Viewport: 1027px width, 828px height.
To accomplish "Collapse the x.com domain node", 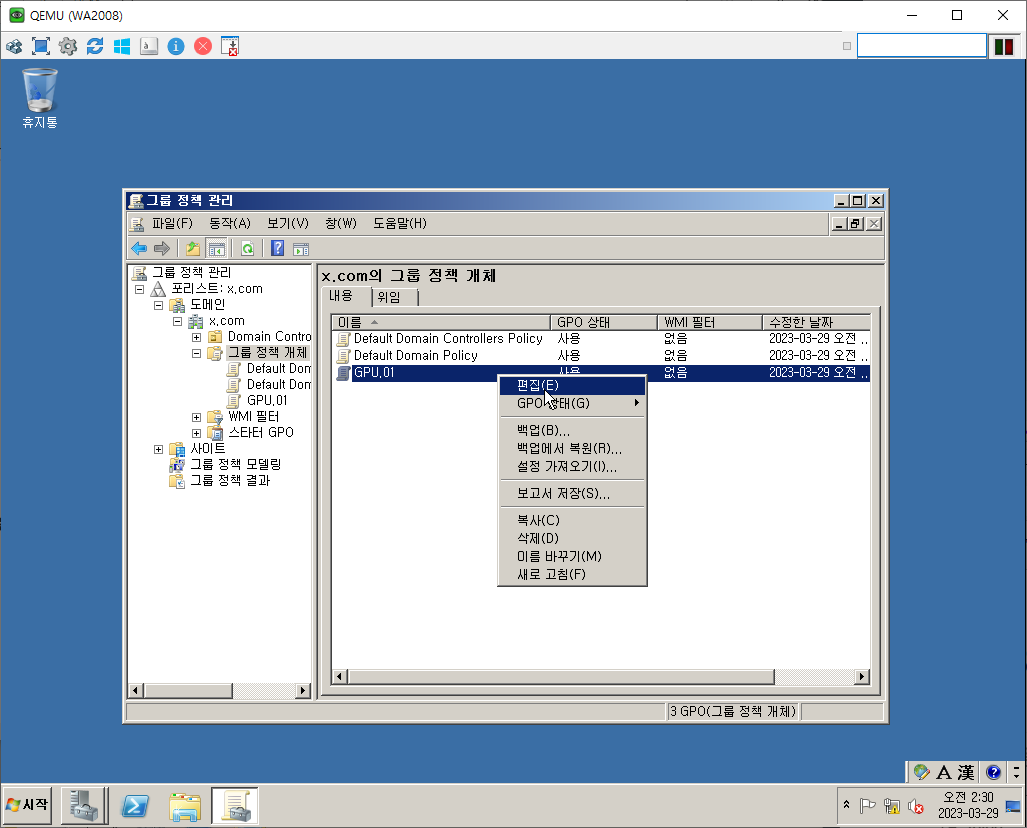I will click(177, 321).
